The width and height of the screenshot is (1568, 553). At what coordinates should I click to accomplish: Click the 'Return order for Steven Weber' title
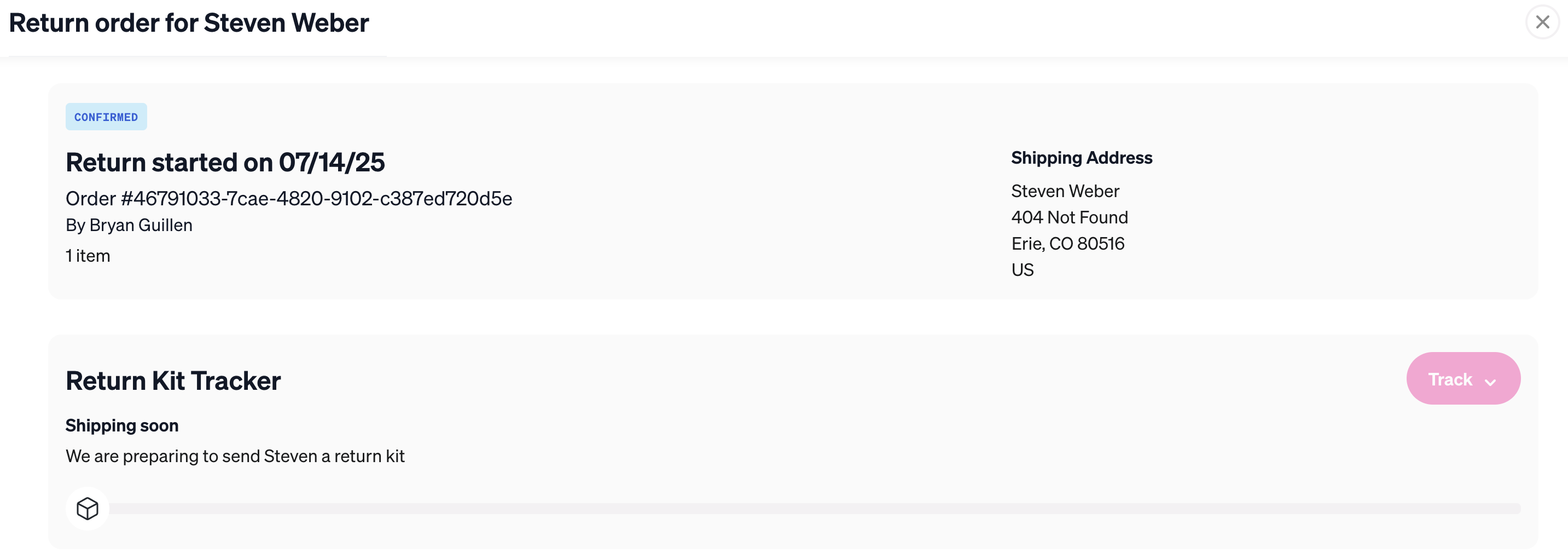pyautogui.click(x=189, y=23)
